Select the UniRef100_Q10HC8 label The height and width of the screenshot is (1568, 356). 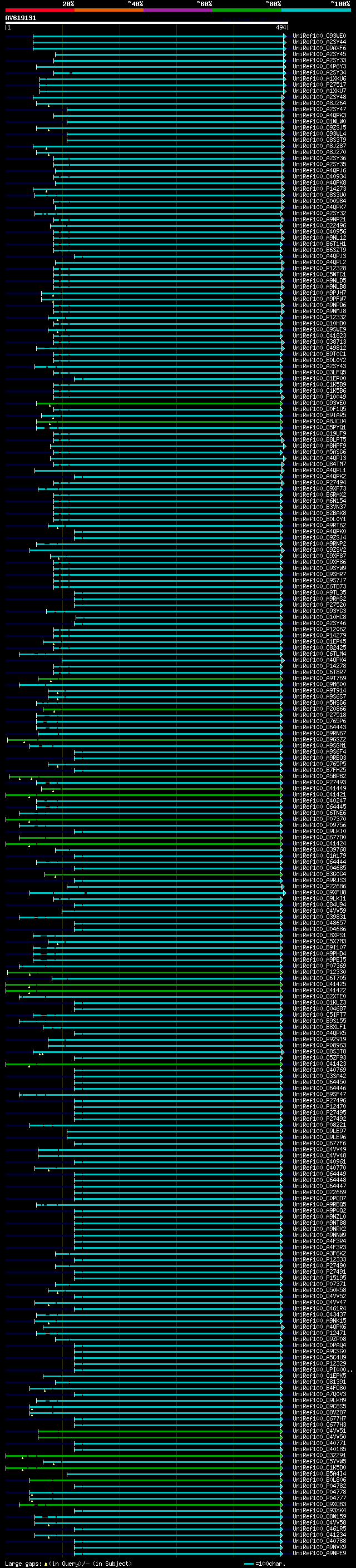pyautogui.click(x=319, y=617)
